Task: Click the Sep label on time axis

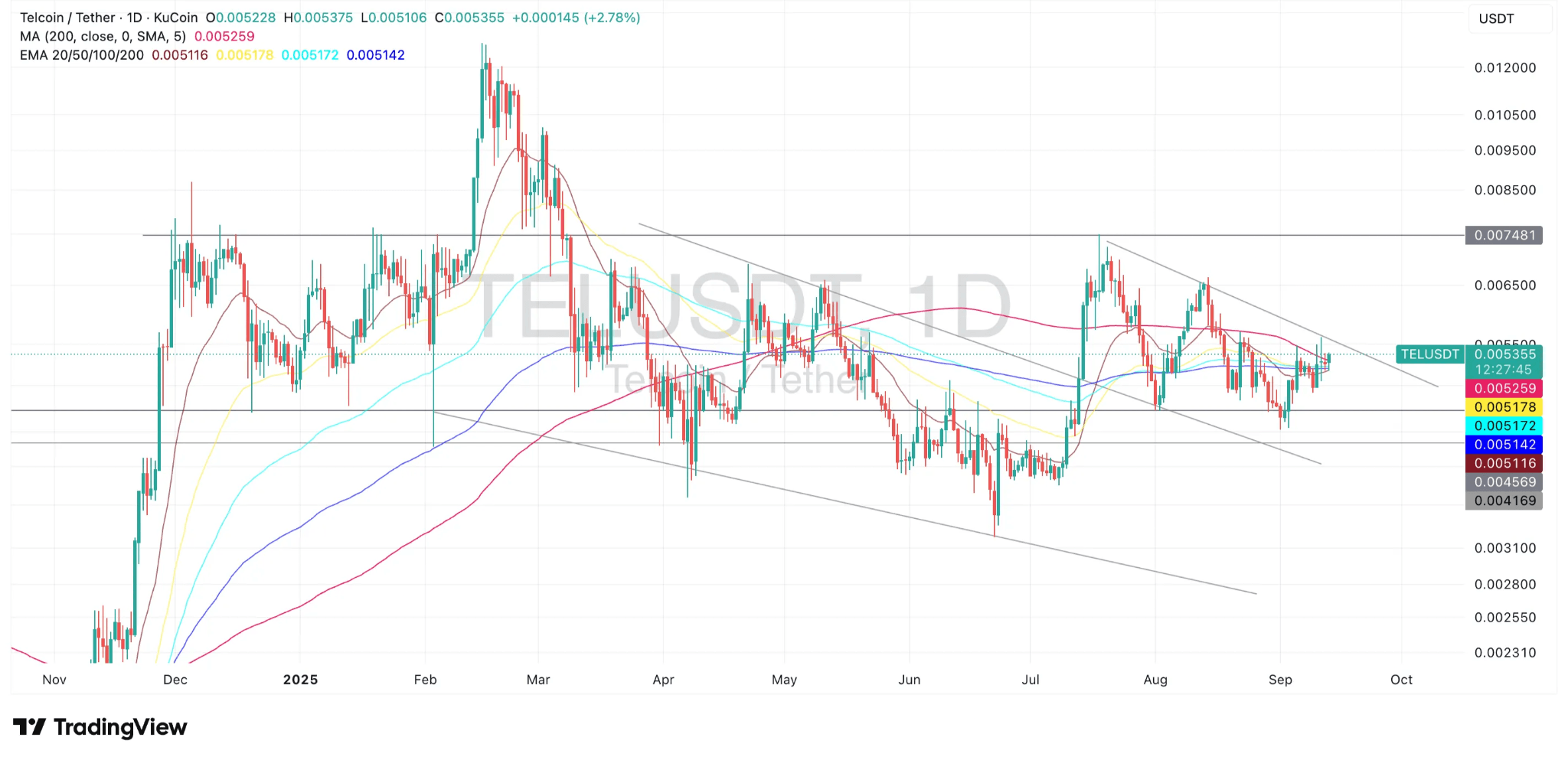Action: coord(1280,680)
